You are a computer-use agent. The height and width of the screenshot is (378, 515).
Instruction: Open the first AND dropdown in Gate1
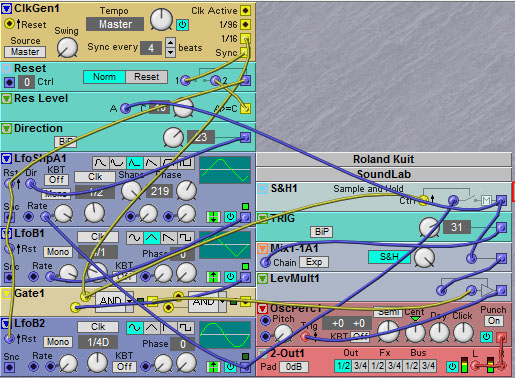(x=129, y=301)
